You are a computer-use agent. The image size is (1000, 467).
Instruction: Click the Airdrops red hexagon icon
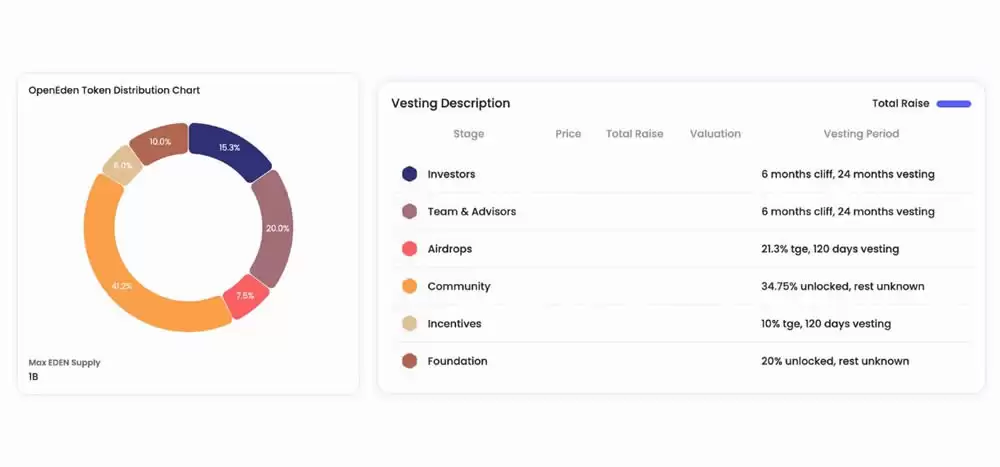coord(409,249)
